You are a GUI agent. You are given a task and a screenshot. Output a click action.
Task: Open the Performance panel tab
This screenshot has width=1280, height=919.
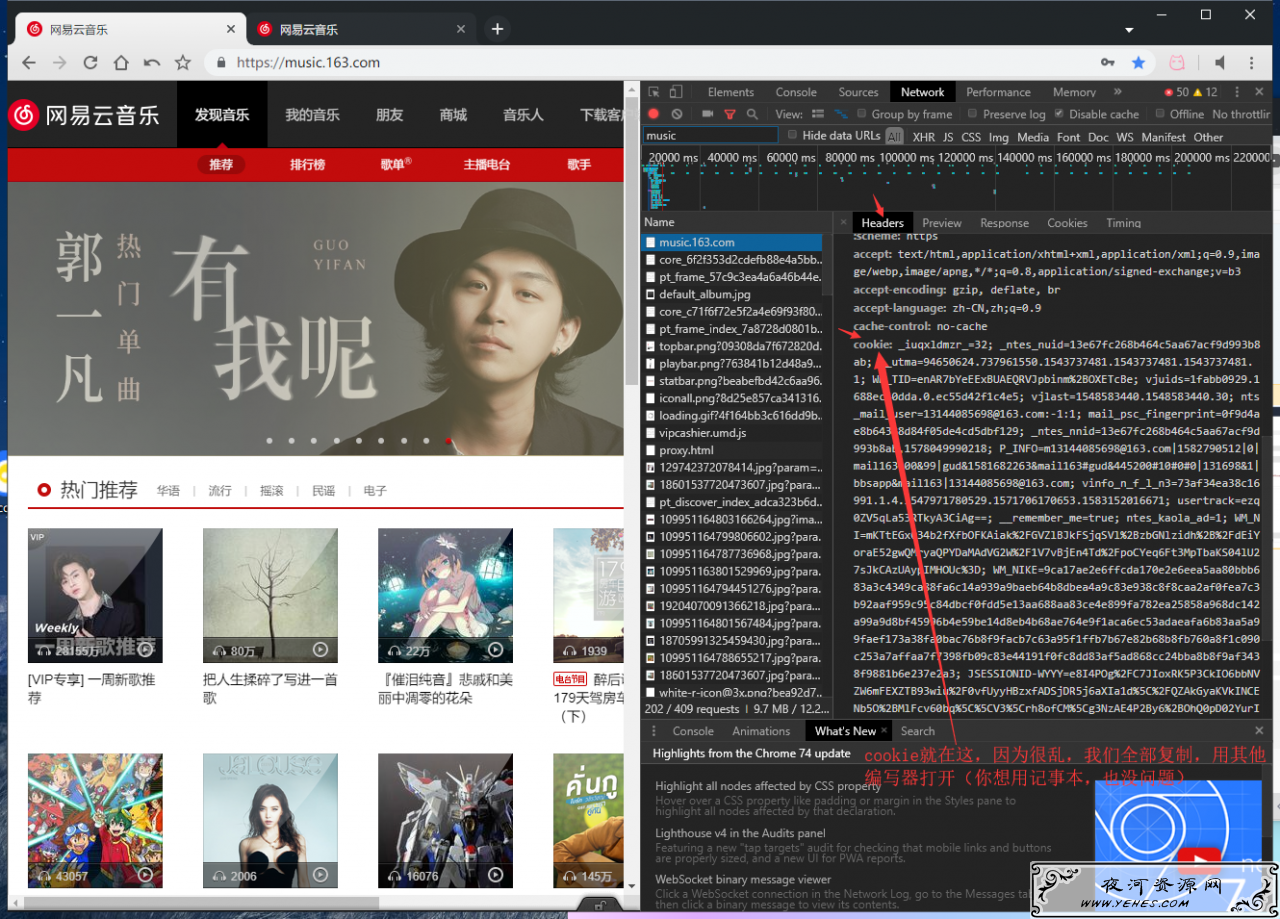(998, 92)
